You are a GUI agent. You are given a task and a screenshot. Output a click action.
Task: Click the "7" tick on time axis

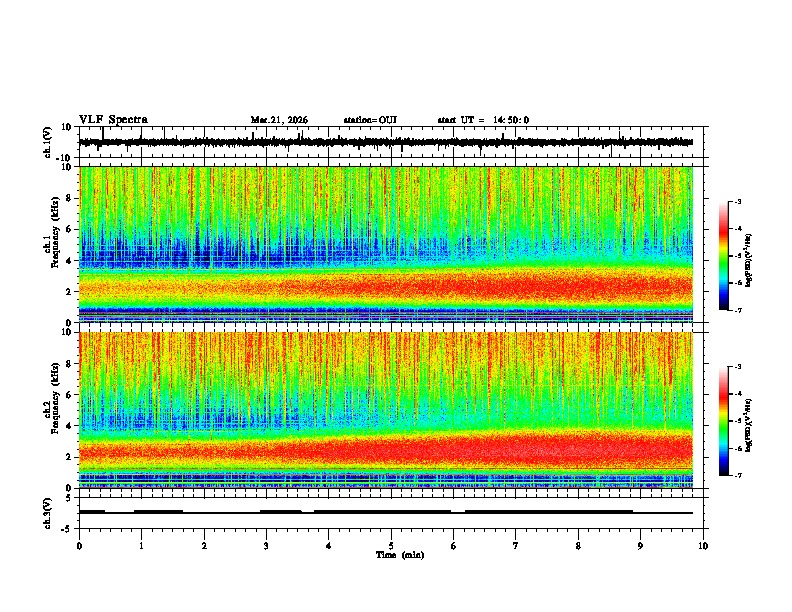pos(516,546)
